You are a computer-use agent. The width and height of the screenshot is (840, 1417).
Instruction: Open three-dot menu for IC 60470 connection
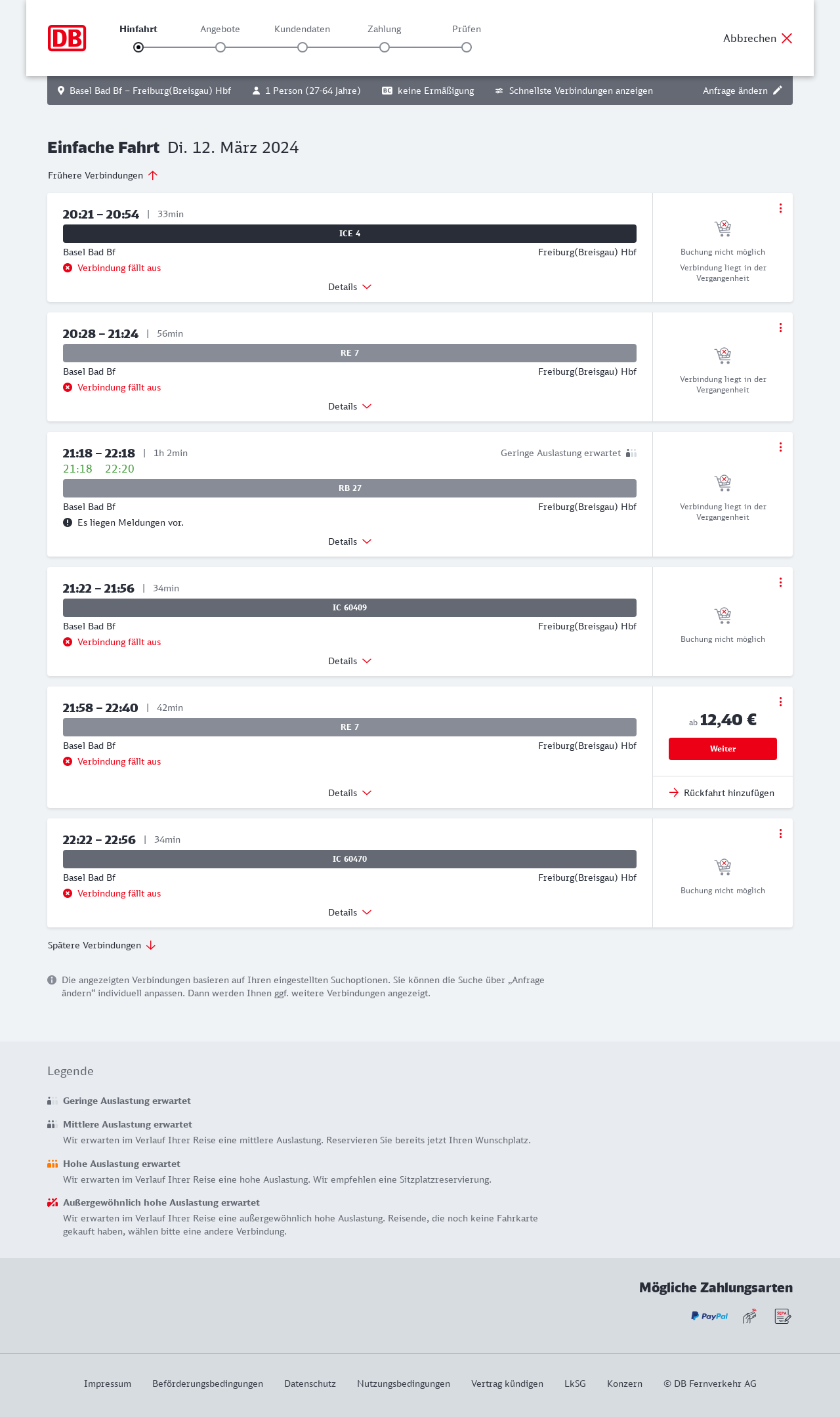780,834
